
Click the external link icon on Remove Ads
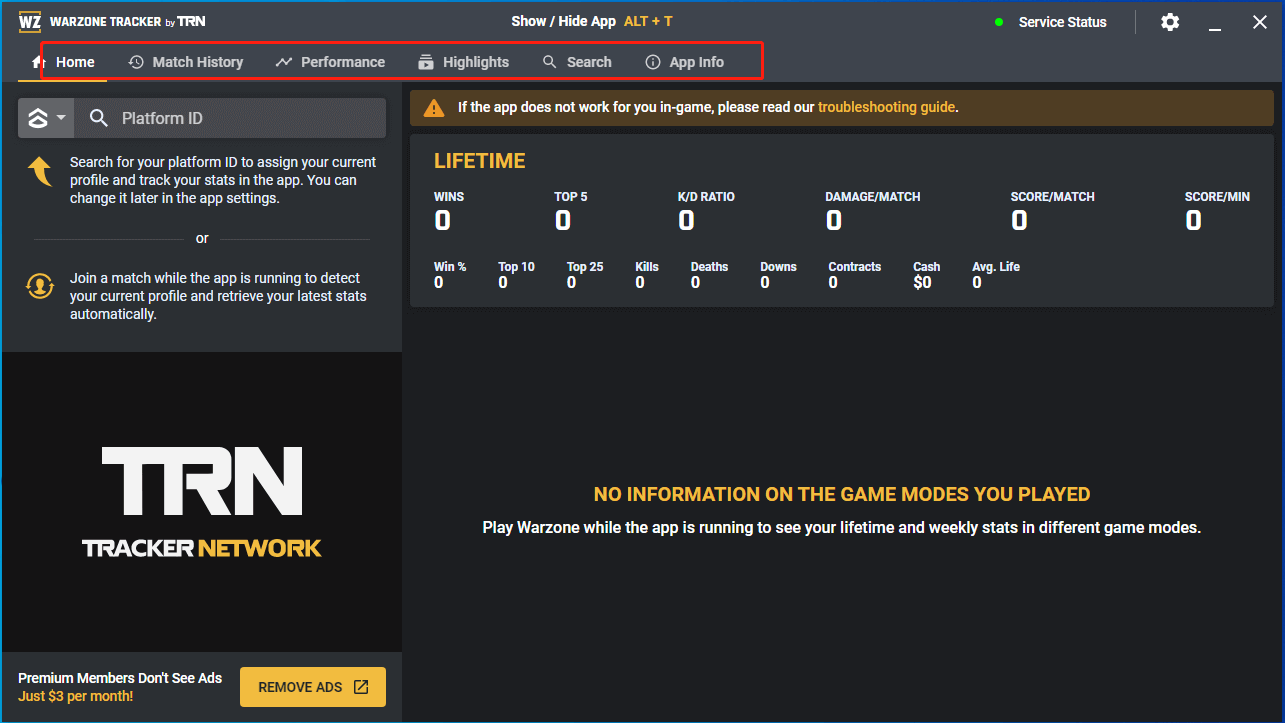361,687
